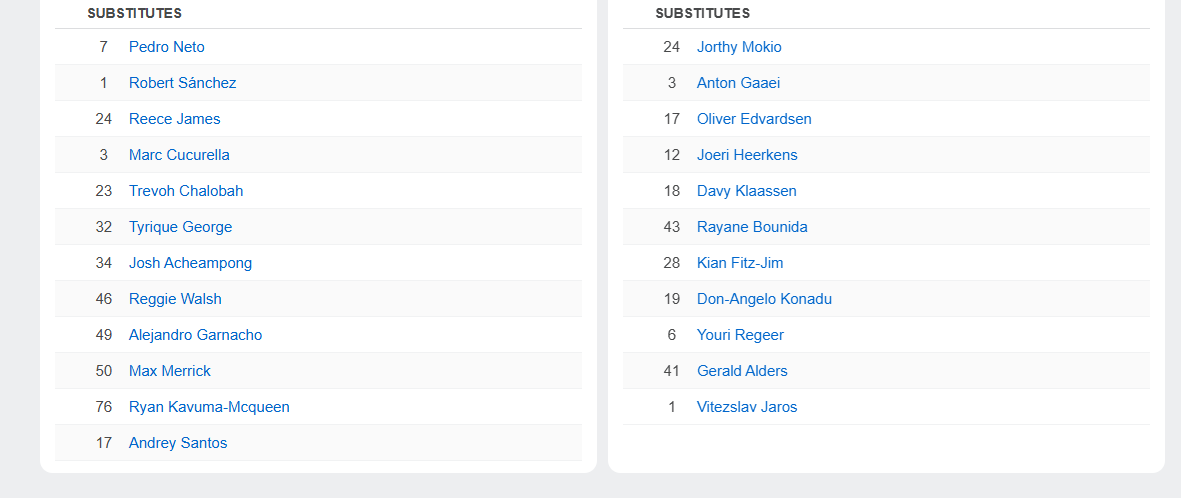Click Rayane Bounida's name

752,227
